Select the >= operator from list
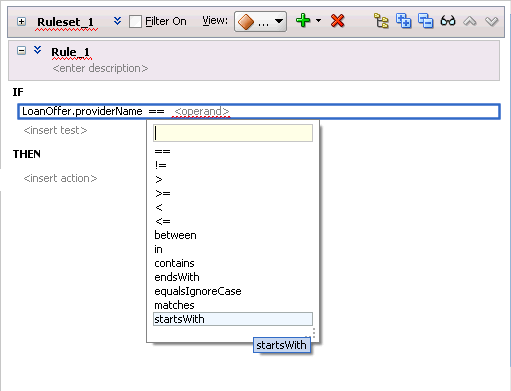Screen dimensions: 511x391 (233, 193)
